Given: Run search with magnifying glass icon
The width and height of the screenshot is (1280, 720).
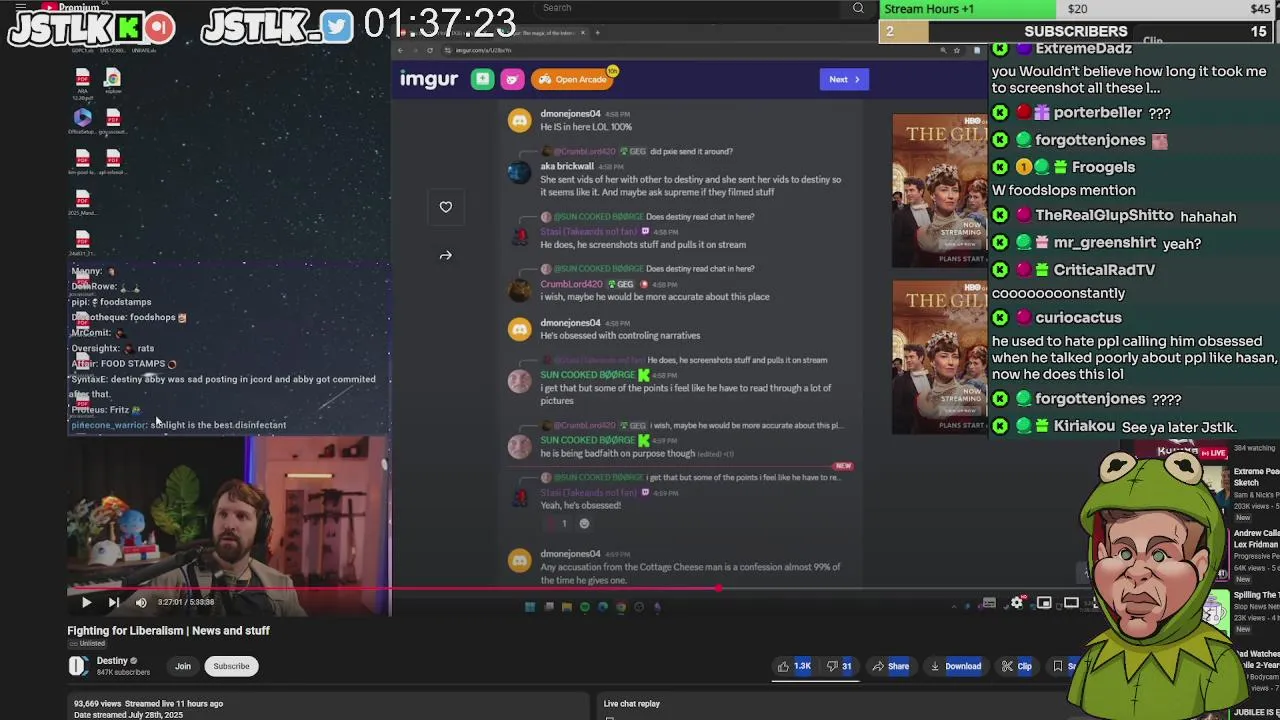Looking at the screenshot, I should 858,8.
